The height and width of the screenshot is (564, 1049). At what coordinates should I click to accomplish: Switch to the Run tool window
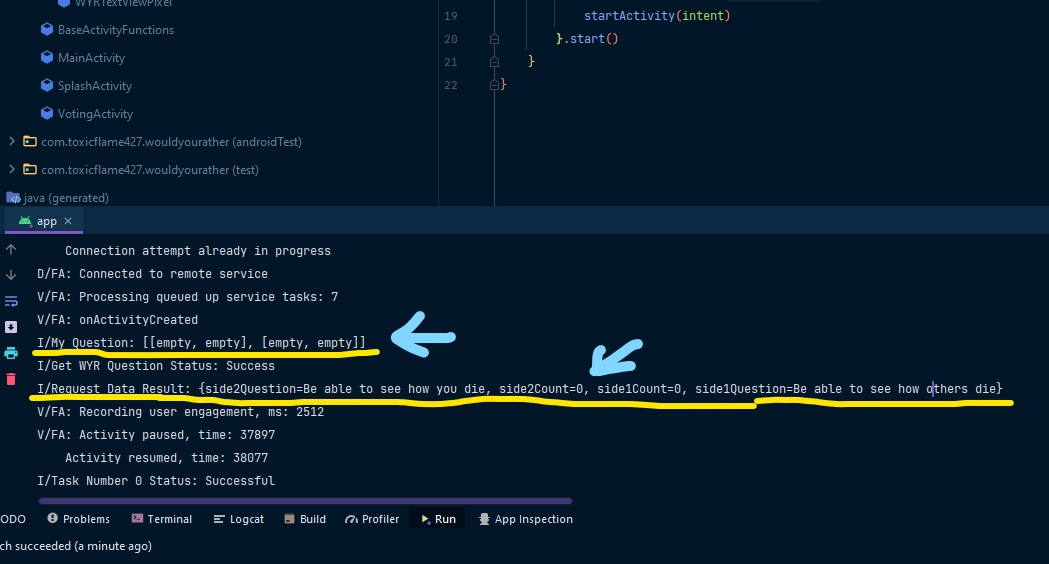tap(438, 519)
